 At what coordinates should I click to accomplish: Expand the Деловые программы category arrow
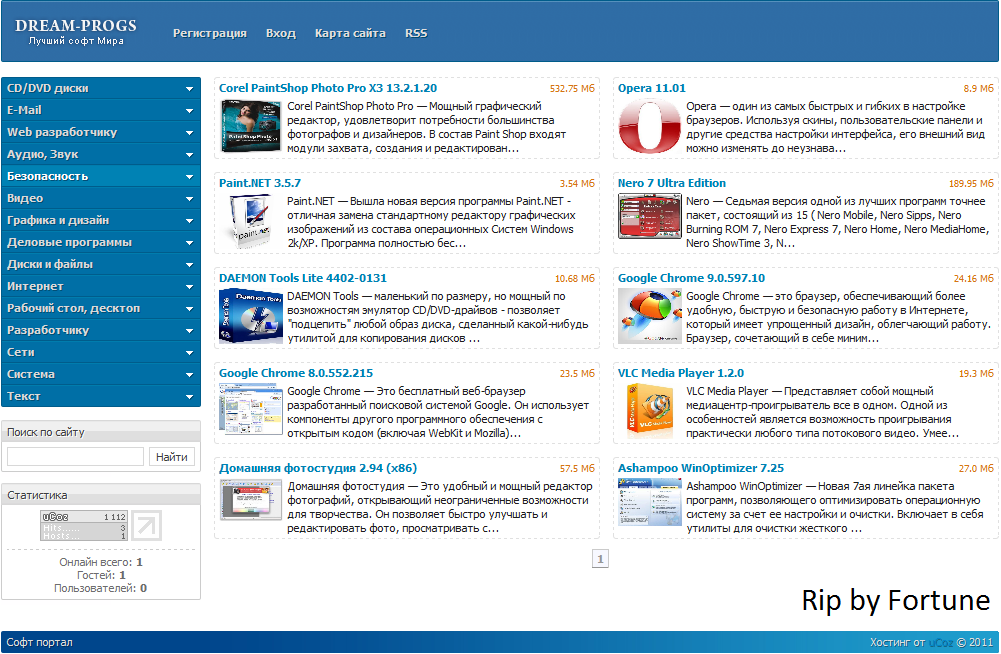(x=190, y=243)
